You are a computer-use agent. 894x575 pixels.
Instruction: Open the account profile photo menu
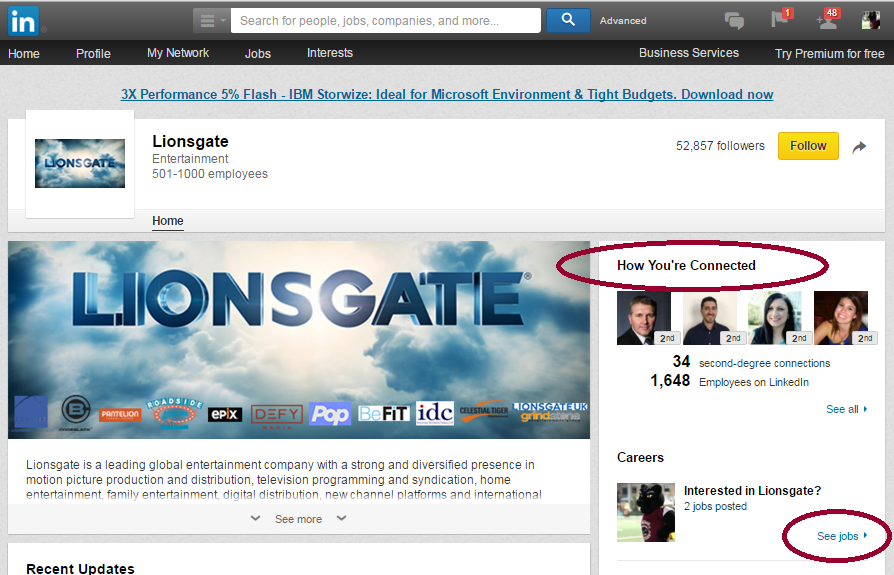coord(871,20)
